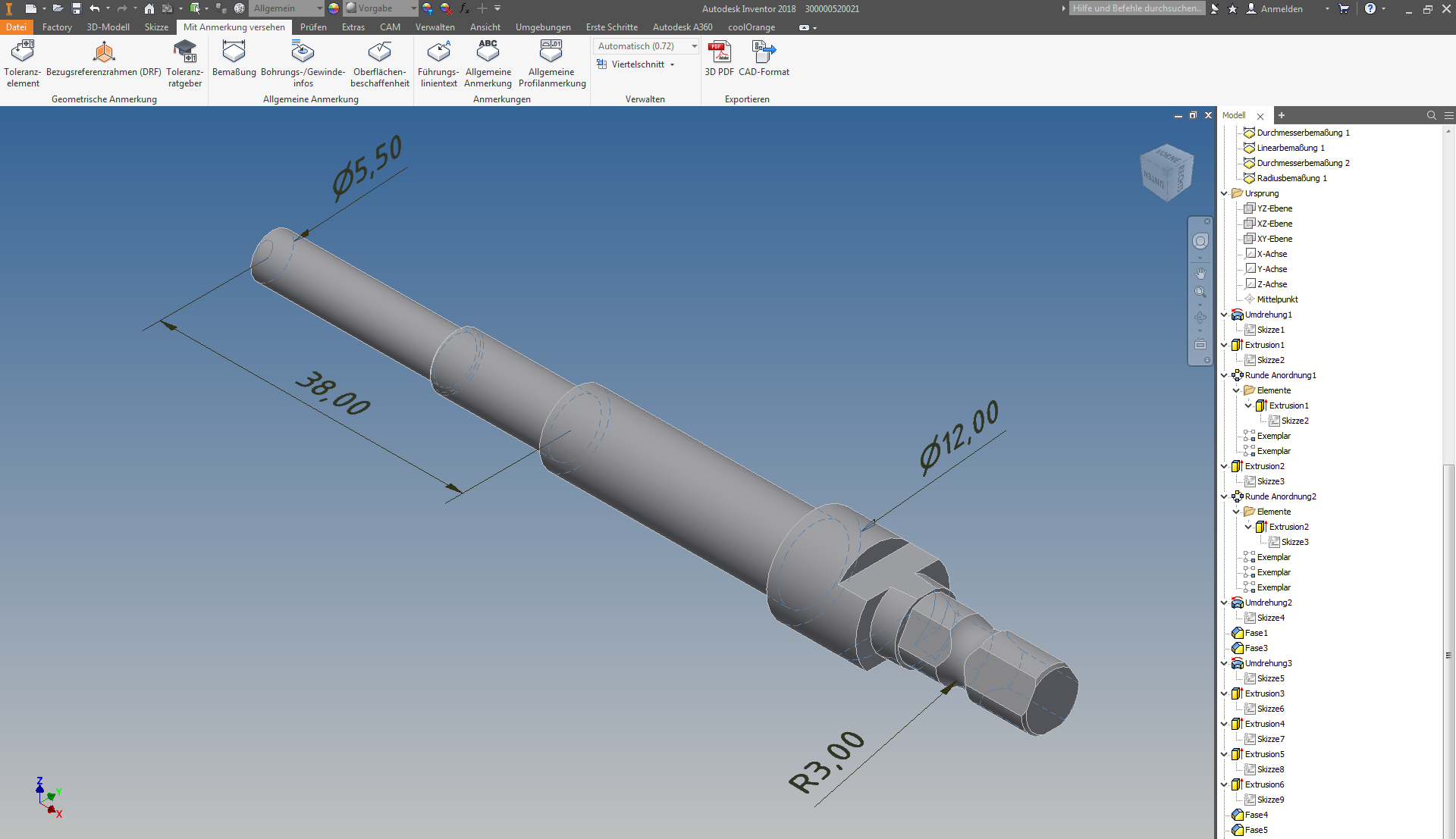Select Oberflächenbeschaffenheit tool
This screenshot has height=839, width=1456.
pyautogui.click(x=379, y=52)
